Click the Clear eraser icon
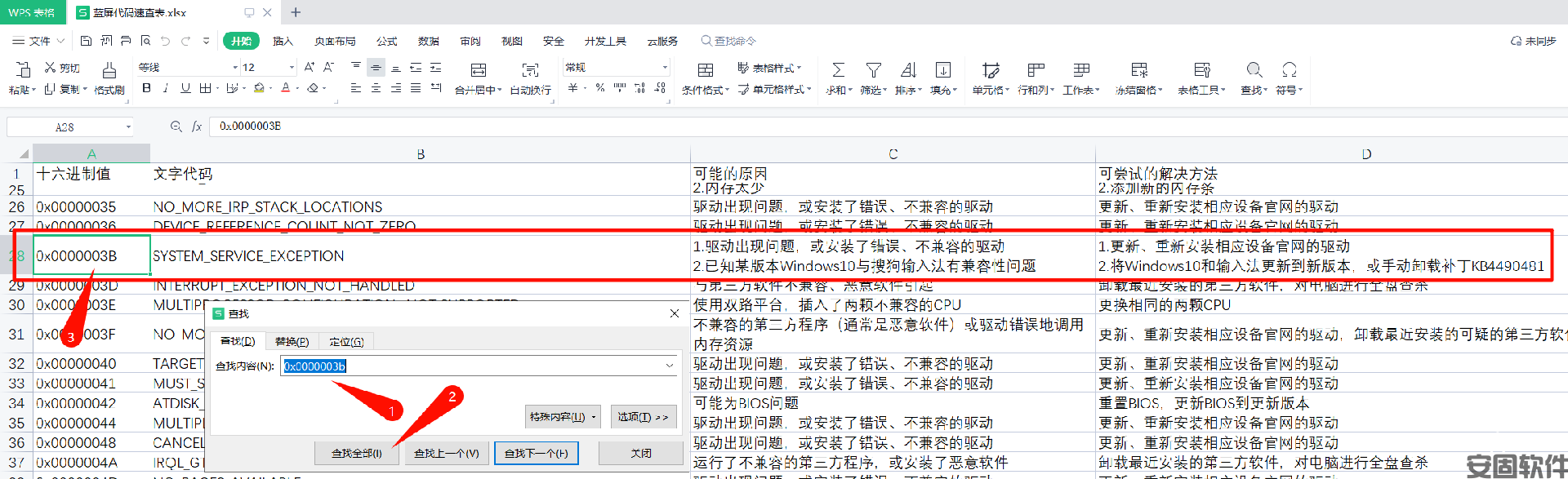Image resolution: width=1568 pixels, height=479 pixels. coord(313,88)
